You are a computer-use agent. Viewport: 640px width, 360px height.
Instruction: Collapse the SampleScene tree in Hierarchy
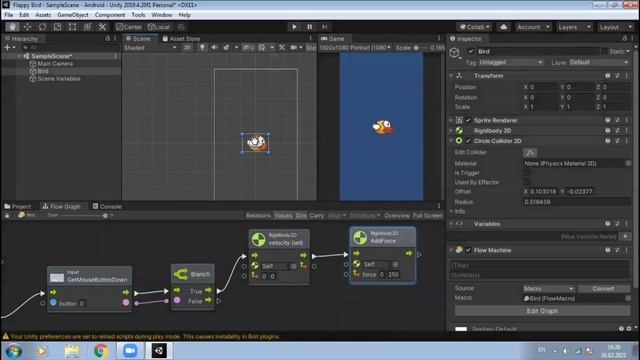19,56
